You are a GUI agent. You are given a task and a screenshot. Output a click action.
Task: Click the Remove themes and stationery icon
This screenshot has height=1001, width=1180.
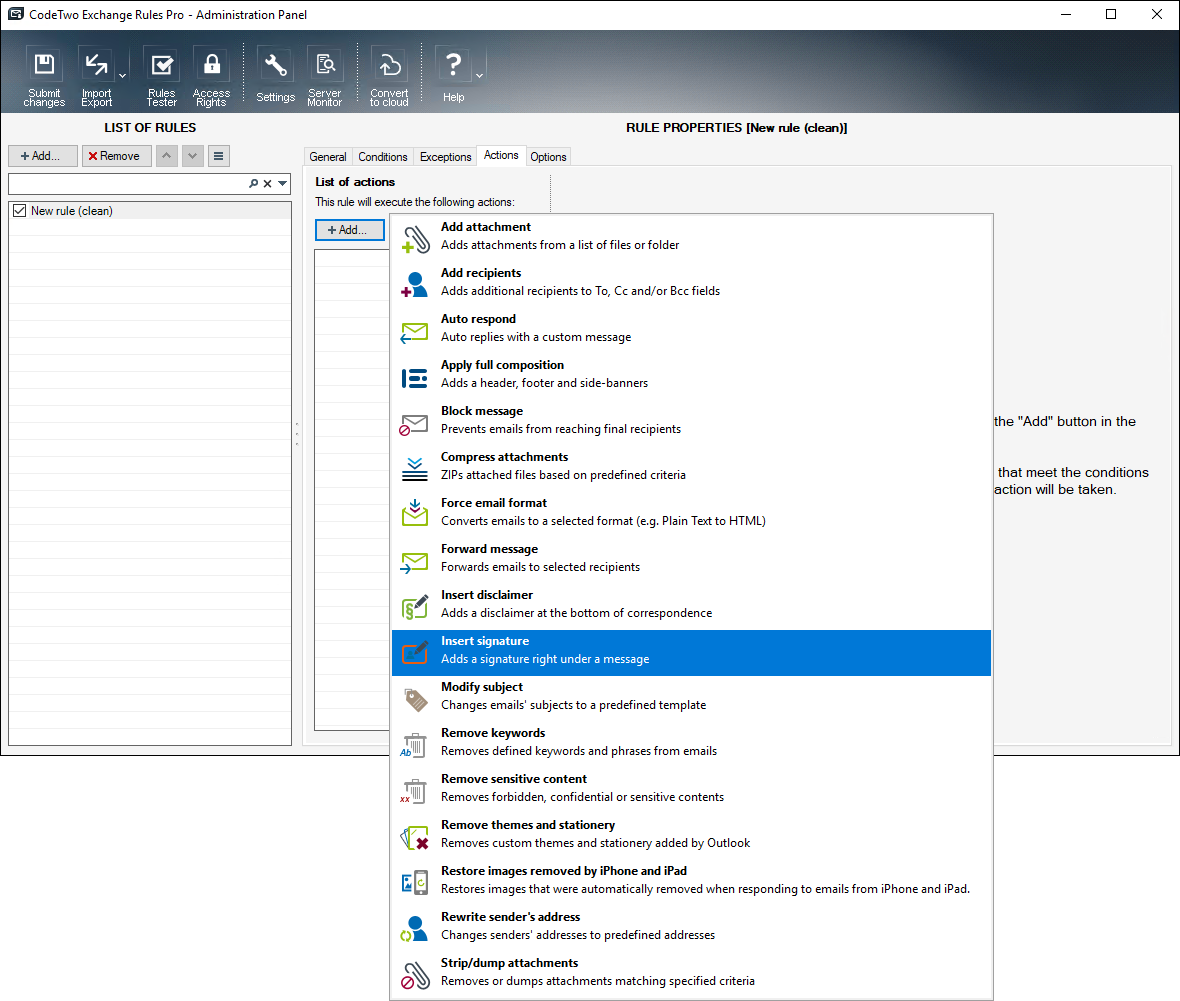(415, 838)
